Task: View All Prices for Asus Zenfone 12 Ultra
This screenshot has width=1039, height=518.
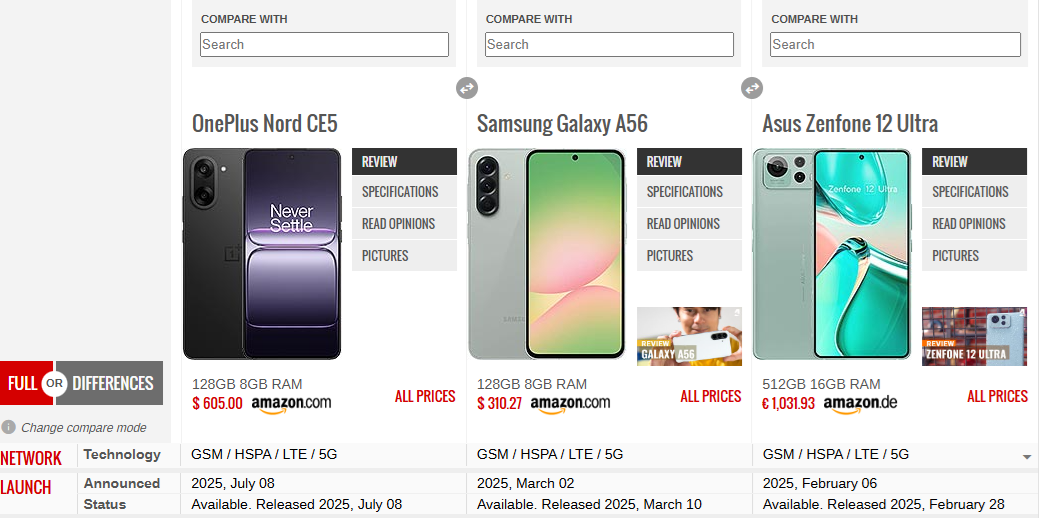Action: point(997,396)
